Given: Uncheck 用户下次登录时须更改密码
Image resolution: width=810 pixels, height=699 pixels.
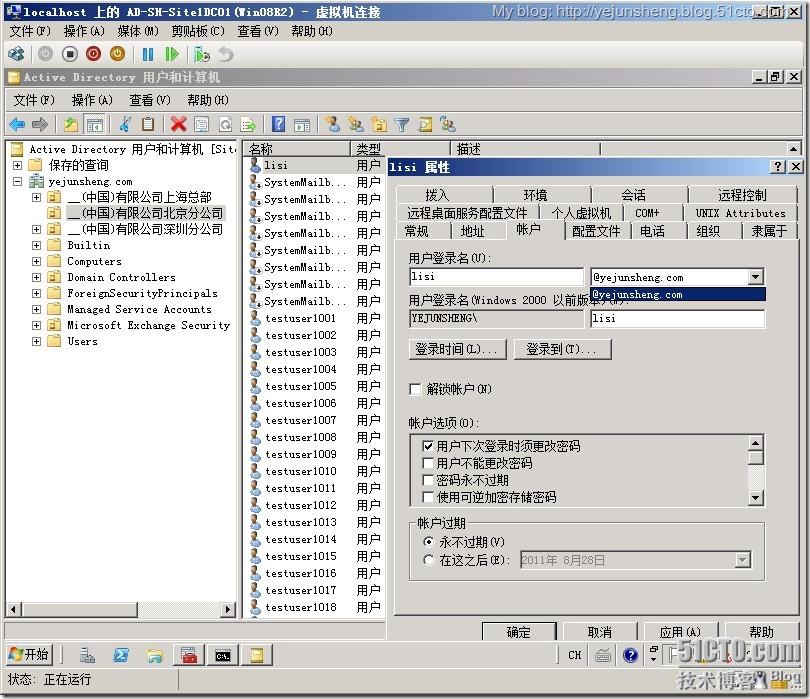Looking at the screenshot, I should point(428,446).
